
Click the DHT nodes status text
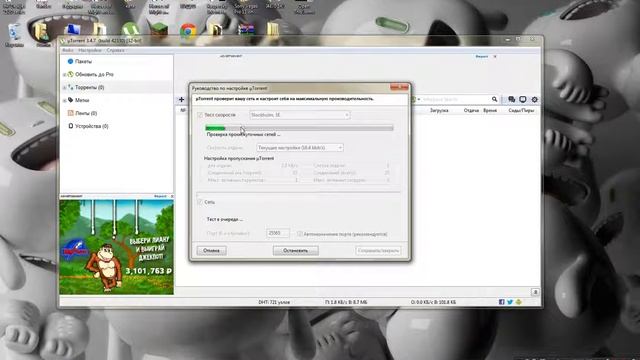click(274, 302)
